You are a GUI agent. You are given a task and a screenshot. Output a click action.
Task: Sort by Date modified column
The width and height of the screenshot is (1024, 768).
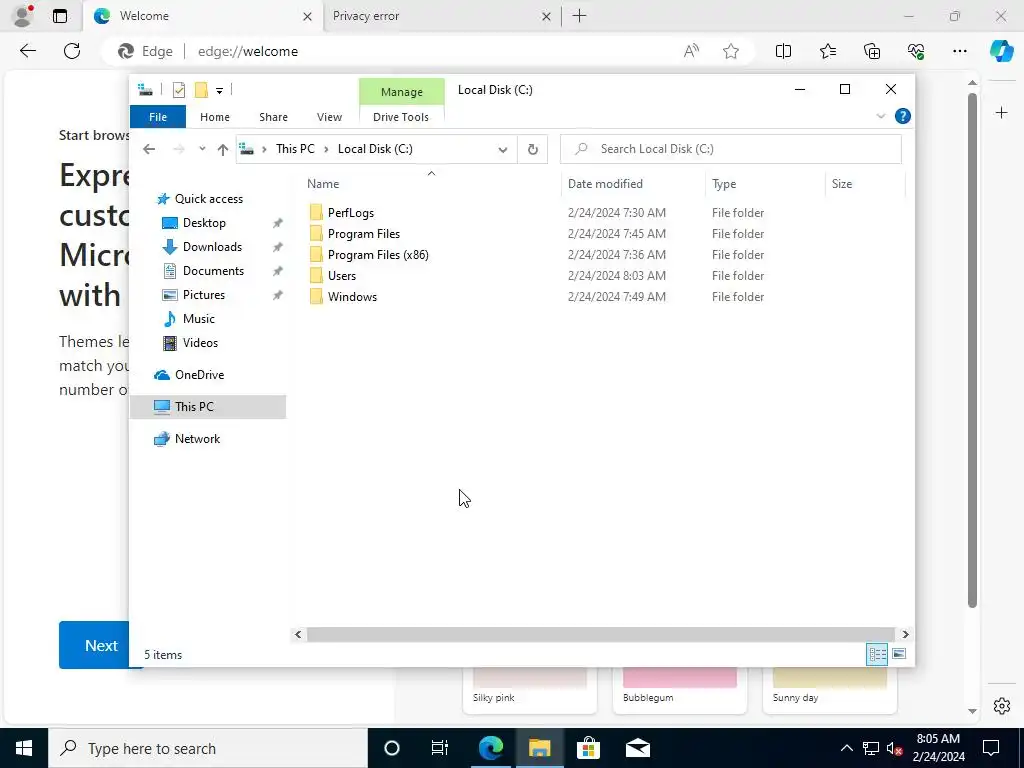[633, 184]
